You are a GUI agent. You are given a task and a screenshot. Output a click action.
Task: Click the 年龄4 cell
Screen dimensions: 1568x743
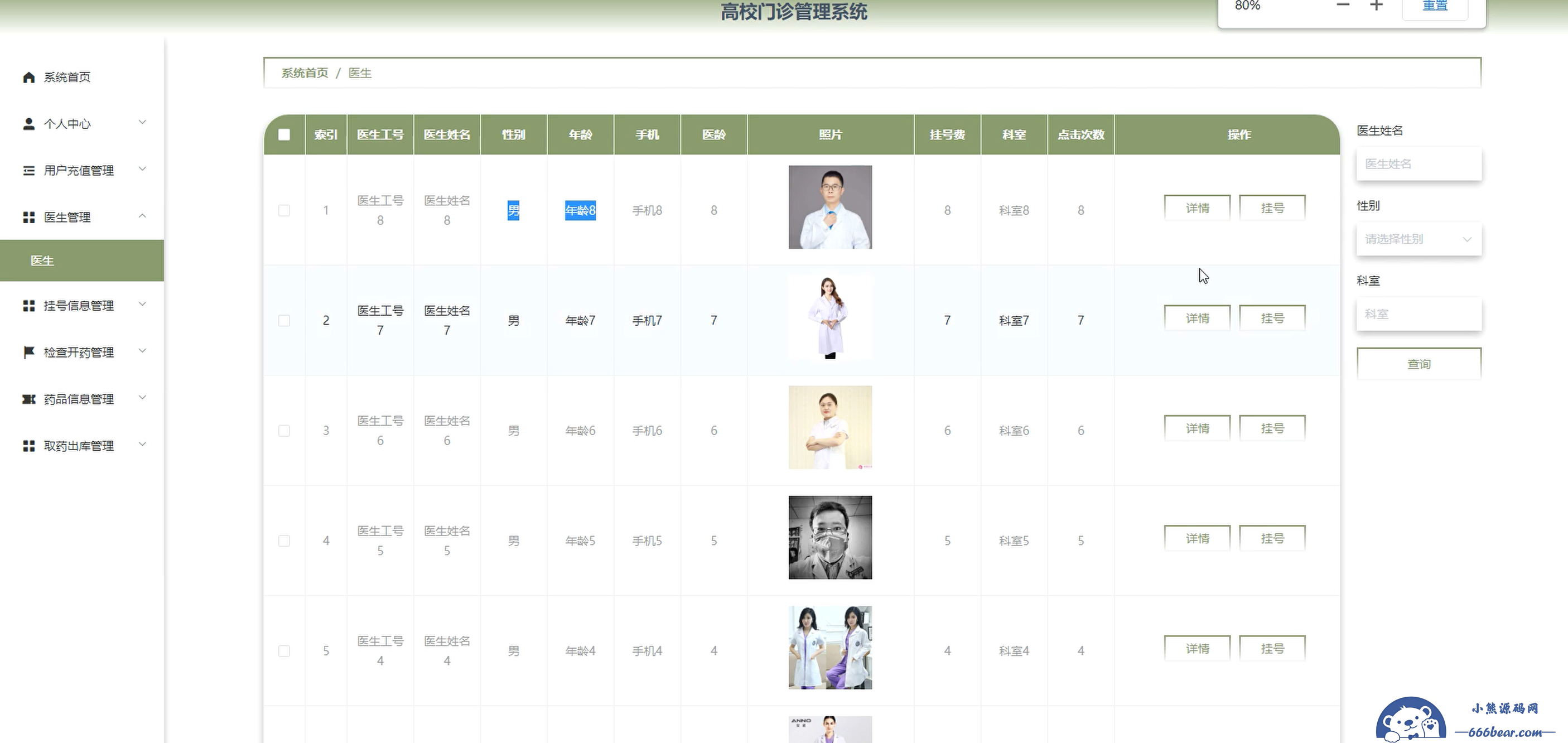tap(580, 651)
